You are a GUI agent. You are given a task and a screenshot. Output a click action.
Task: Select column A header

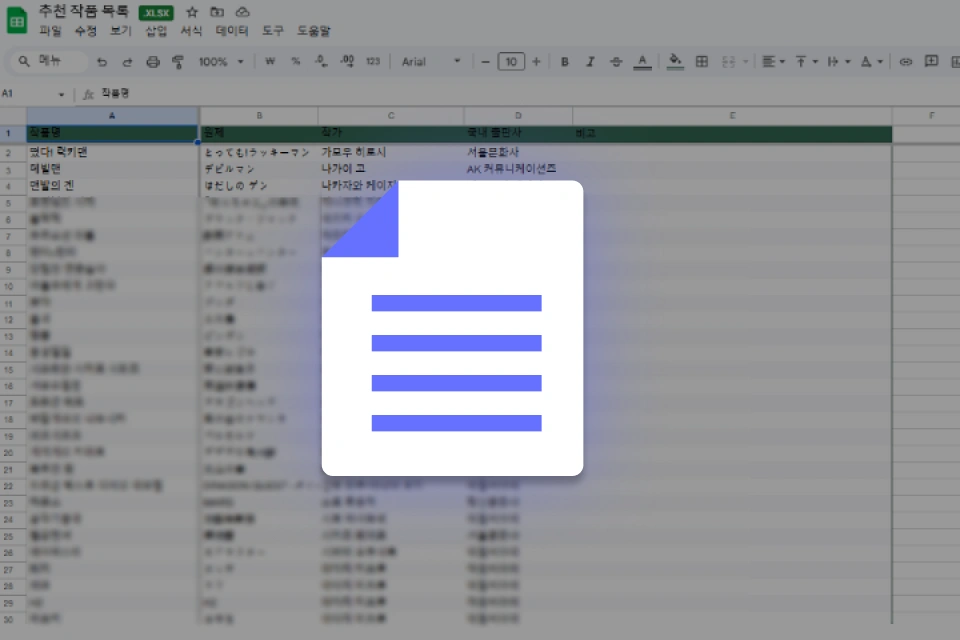point(112,116)
